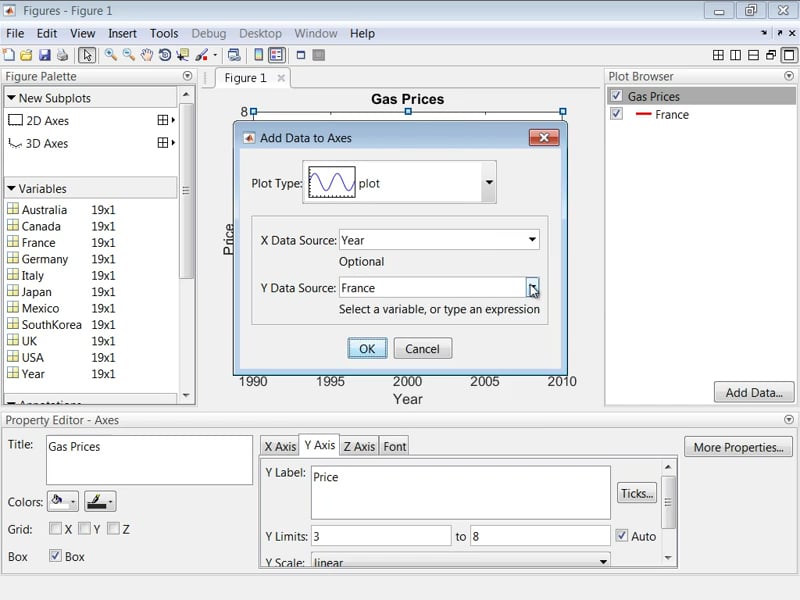Open the Property Editor panel menu arrow
800x600 pixels.
click(x=789, y=419)
